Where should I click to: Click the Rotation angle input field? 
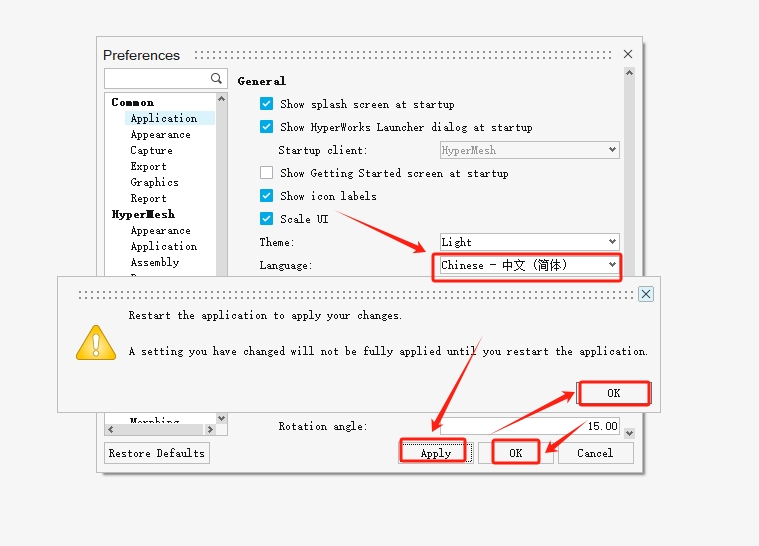(529, 426)
